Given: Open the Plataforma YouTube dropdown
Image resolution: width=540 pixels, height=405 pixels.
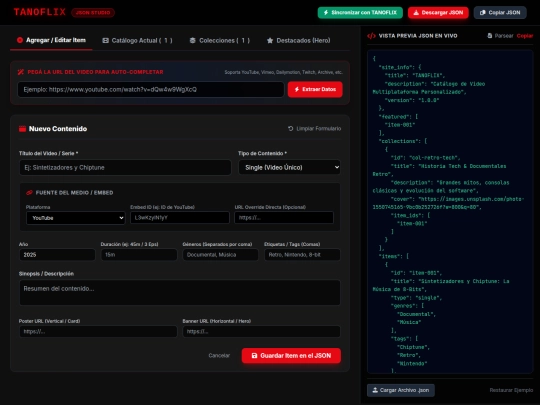Looking at the screenshot, I should click(75, 218).
